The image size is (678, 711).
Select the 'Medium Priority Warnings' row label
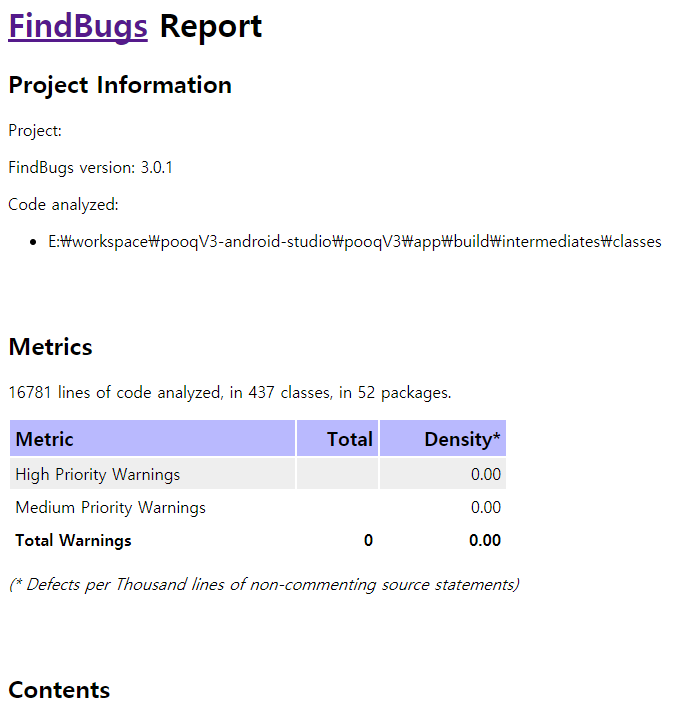coord(110,507)
